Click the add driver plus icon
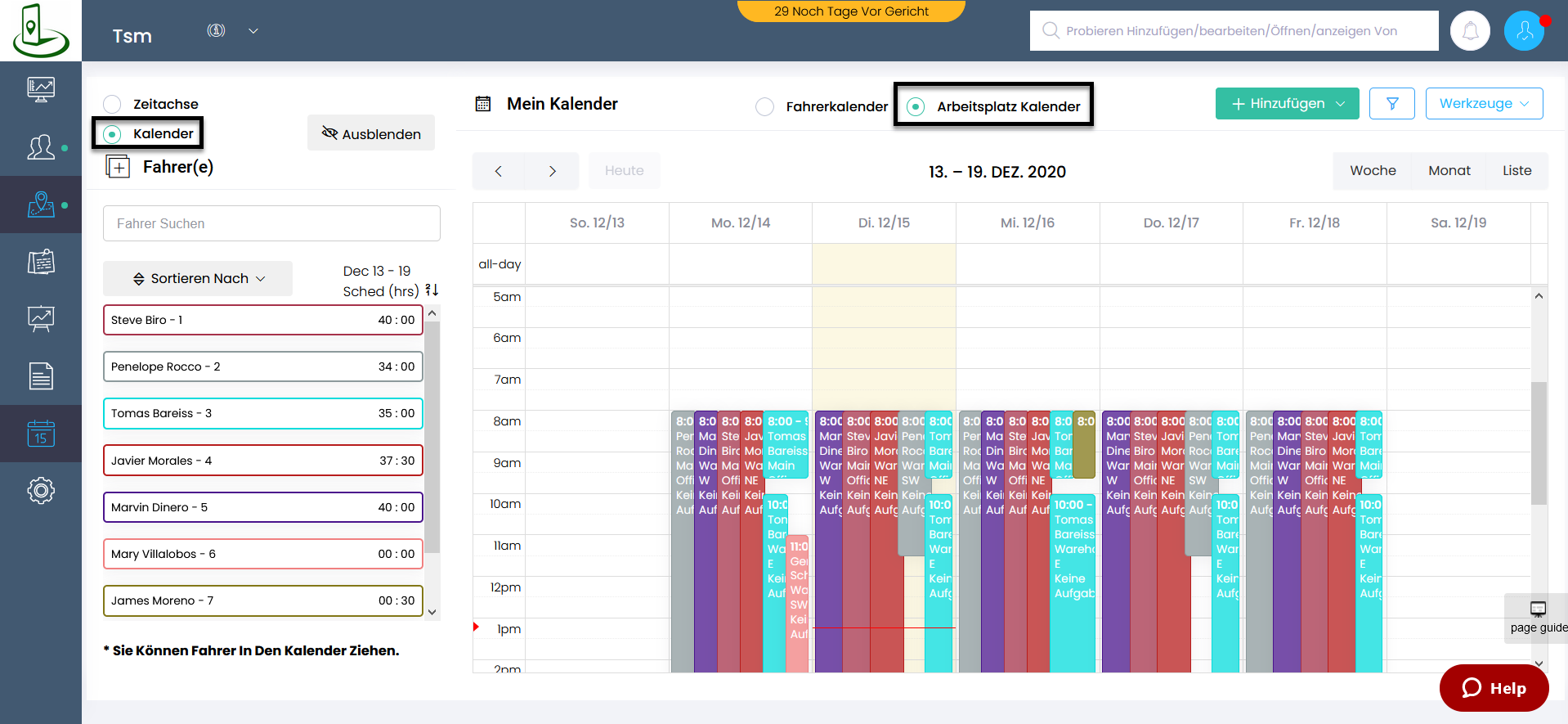 pyautogui.click(x=119, y=168)
